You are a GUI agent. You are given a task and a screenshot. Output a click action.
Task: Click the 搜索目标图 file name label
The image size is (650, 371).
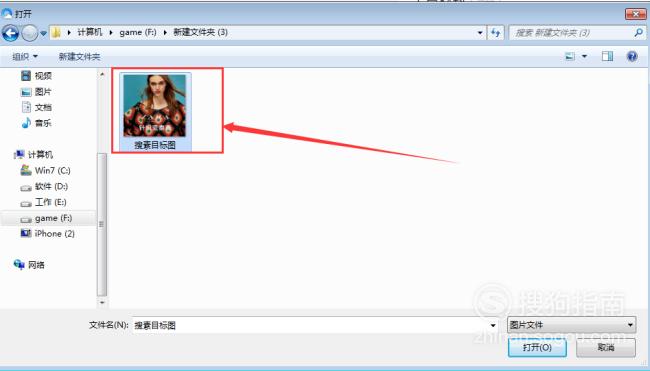[155, 145]
